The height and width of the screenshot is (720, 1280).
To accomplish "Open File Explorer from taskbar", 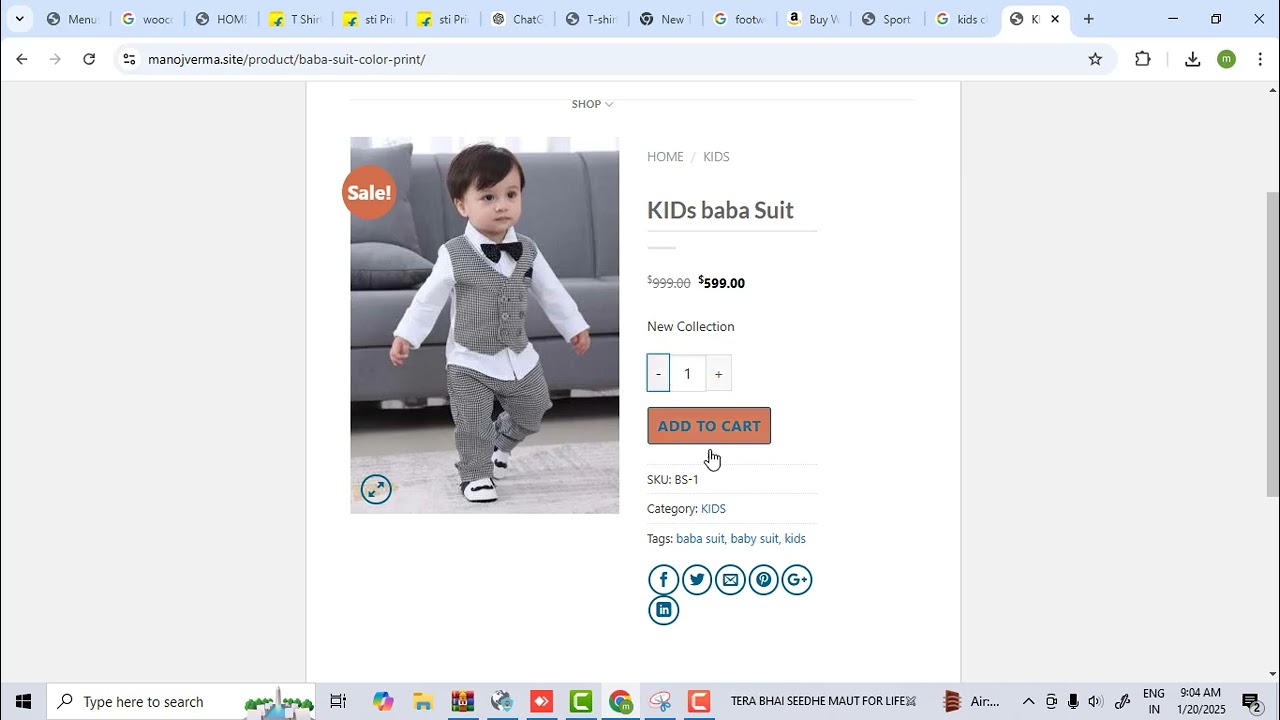I will point(423,701).
